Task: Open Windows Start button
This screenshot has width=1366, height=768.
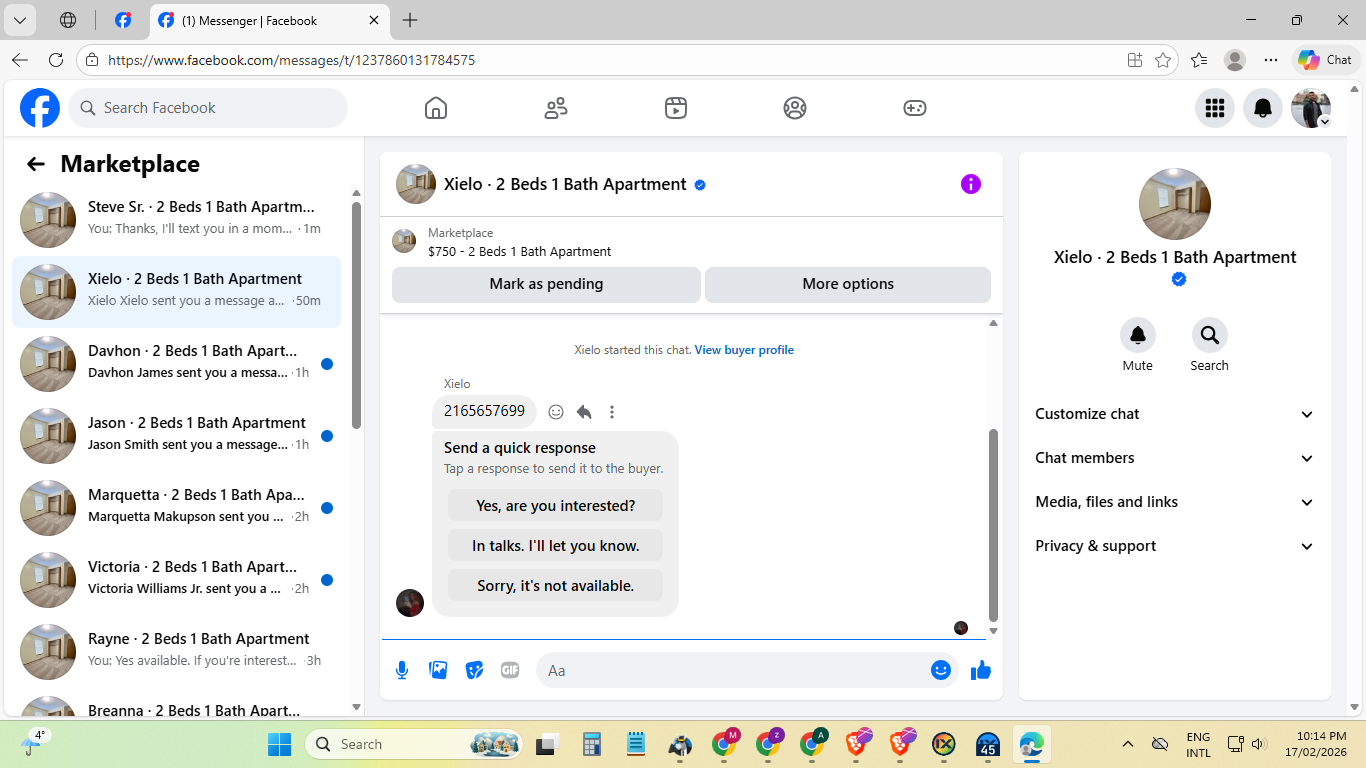Action: point(279,744)
